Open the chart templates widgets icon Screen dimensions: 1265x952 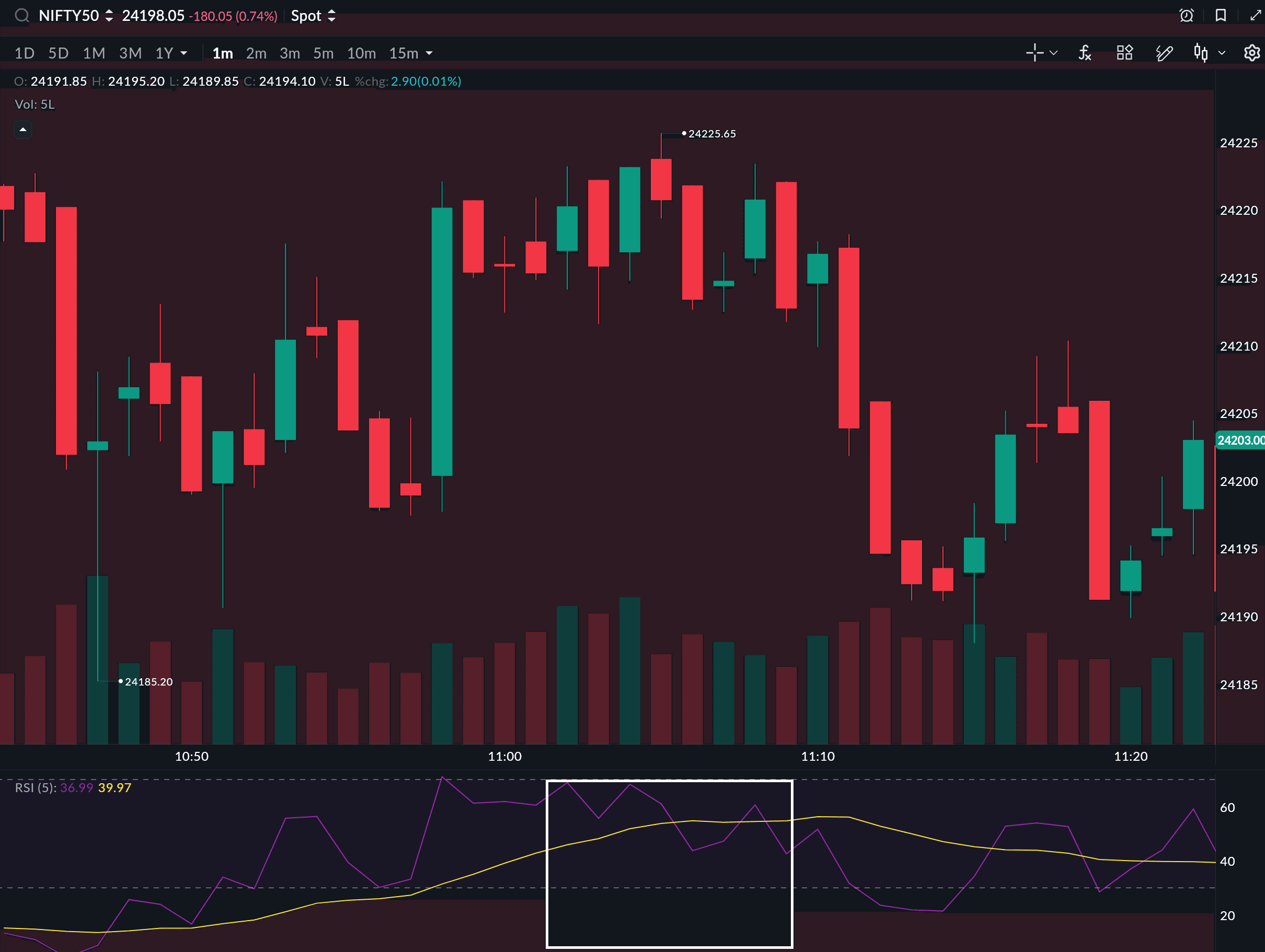coord(1124,53)
